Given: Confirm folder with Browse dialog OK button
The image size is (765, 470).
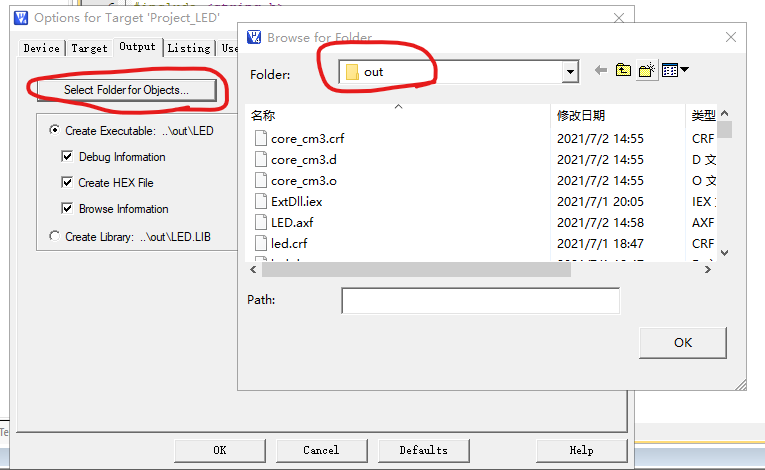Looking at the screenshot, I should point(683,343).
